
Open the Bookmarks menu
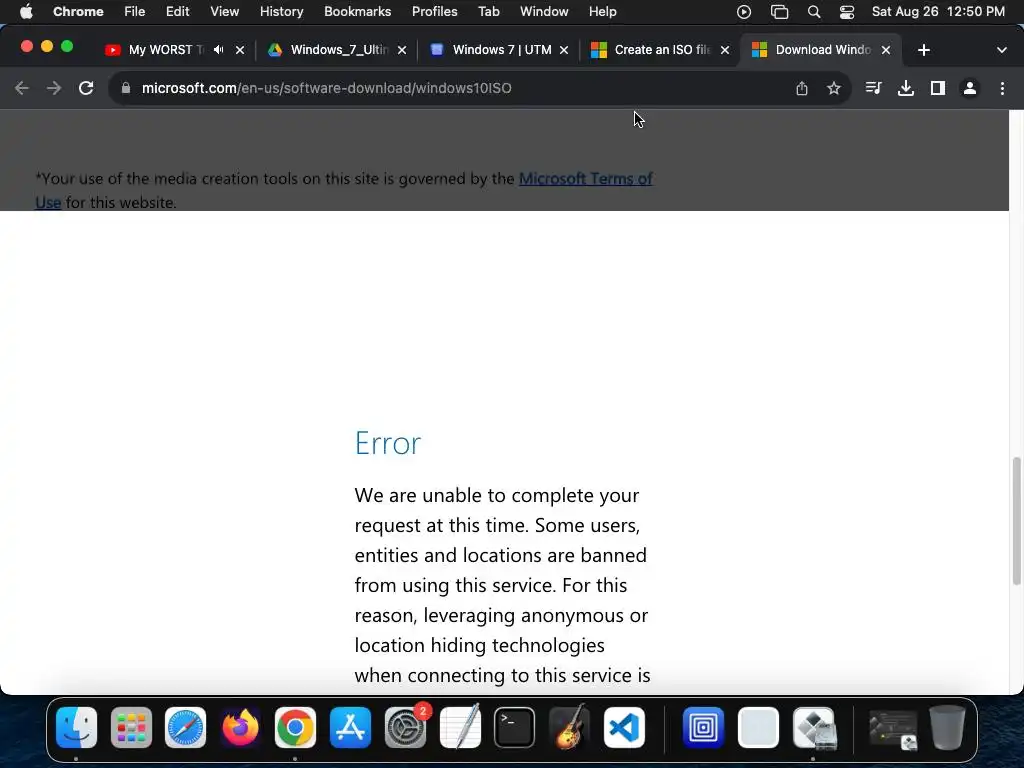point(358,12)
